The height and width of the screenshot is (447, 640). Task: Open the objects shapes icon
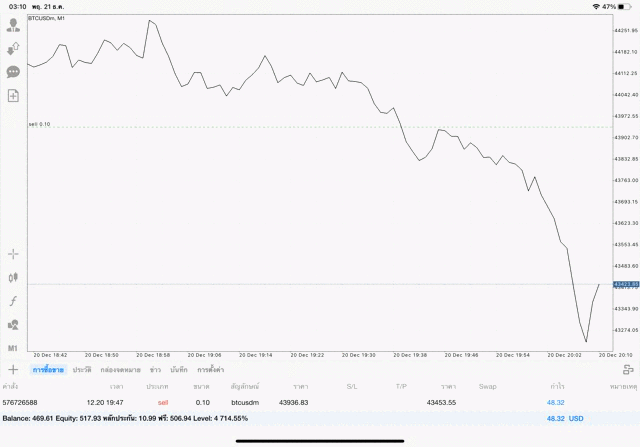[13, 324]
